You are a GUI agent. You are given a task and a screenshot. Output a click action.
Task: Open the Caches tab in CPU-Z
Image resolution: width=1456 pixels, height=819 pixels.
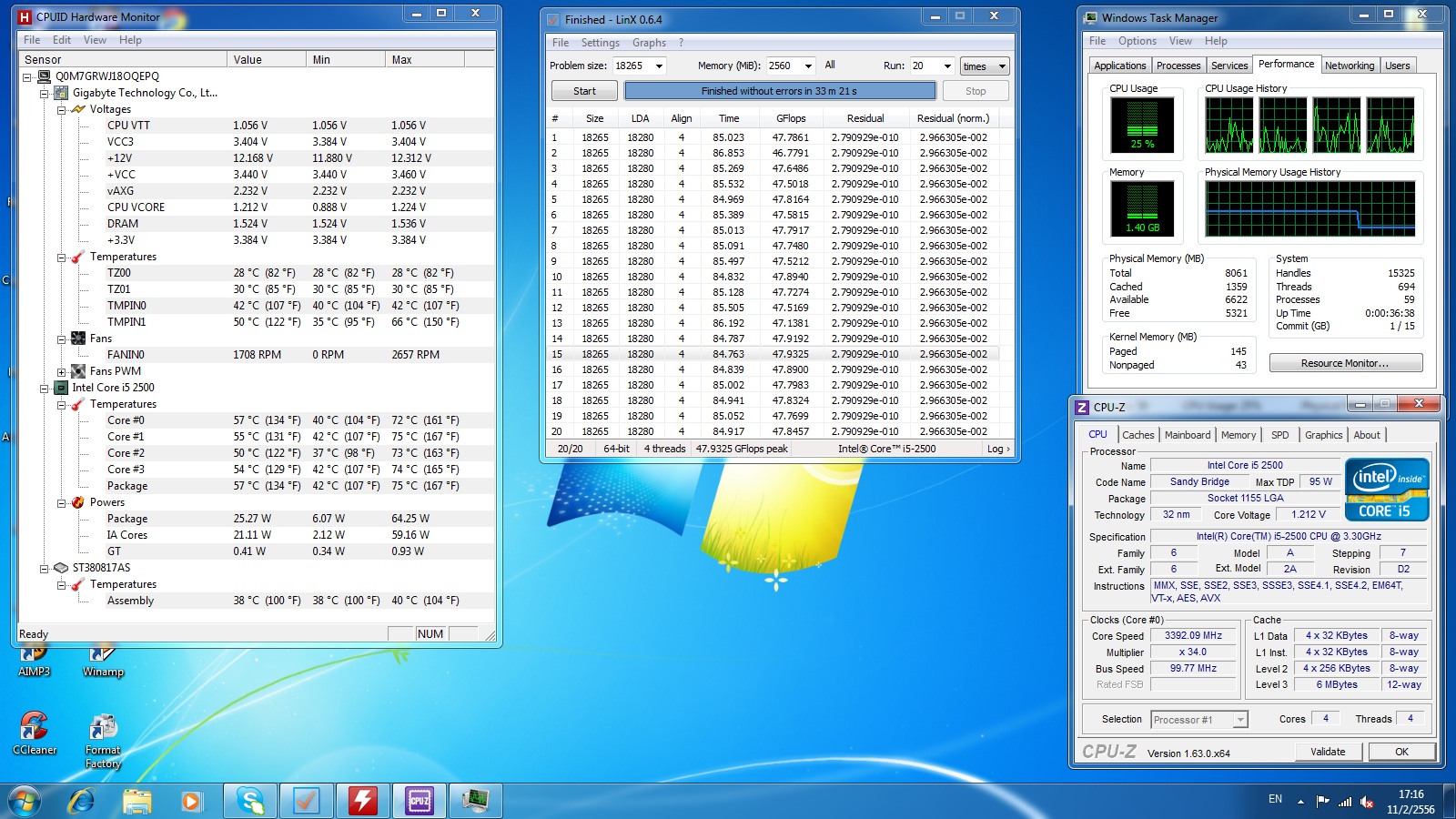tap(1137, 435)
